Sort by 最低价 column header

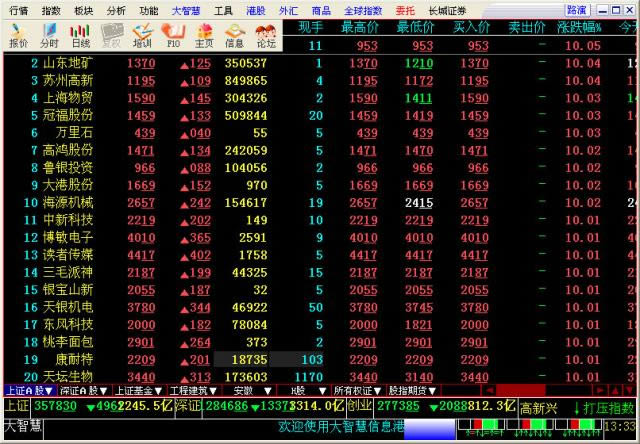point(416,28)
